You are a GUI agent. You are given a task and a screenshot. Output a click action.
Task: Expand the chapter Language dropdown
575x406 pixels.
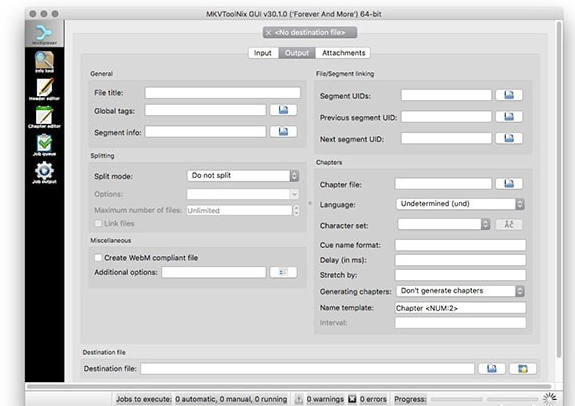click(460, 204)
